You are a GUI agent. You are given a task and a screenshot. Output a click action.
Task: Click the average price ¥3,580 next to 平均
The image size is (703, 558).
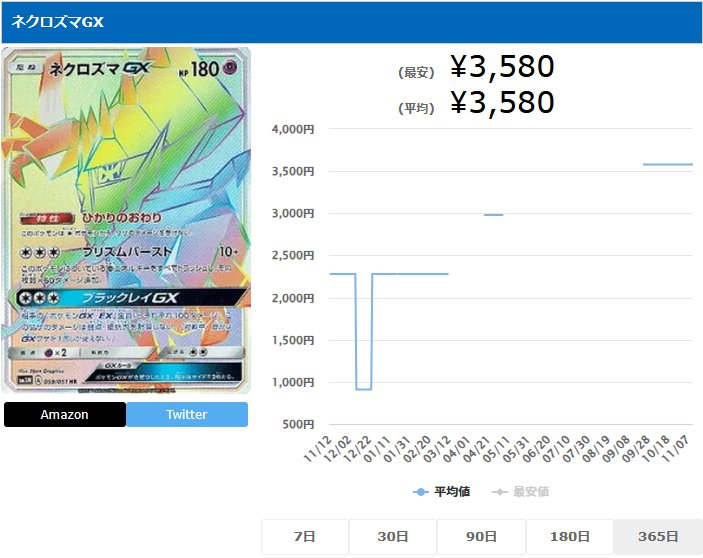point(502,103)
